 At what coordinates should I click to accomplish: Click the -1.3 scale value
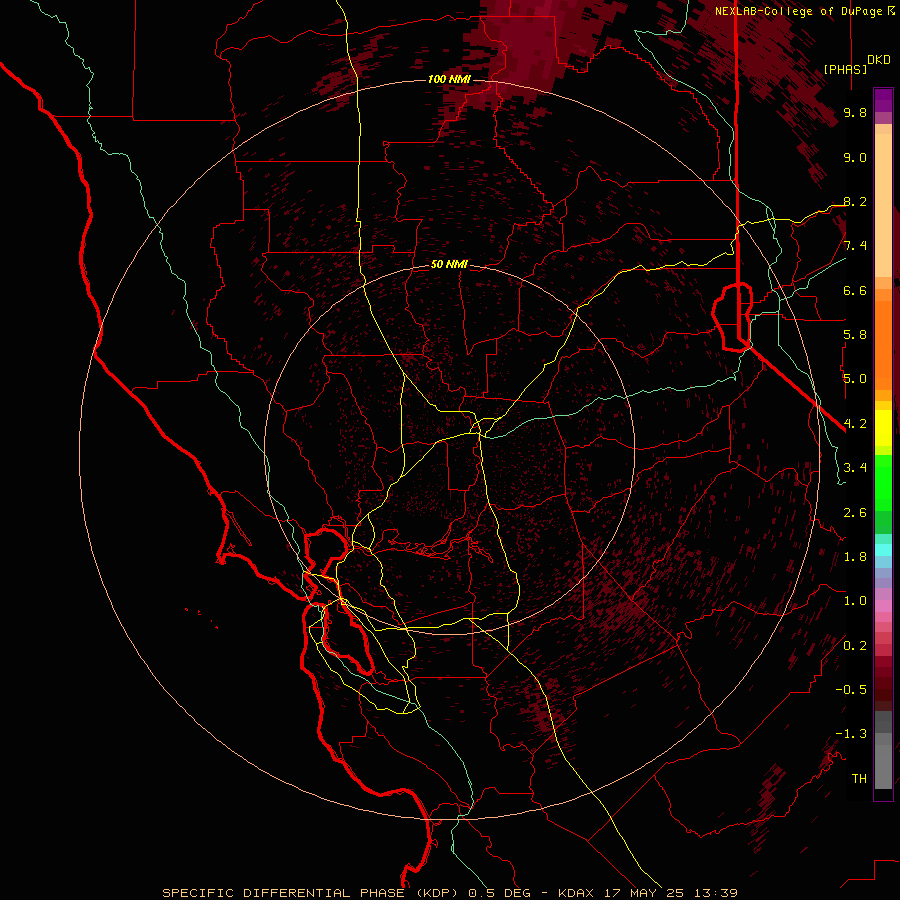coord(851,734)
